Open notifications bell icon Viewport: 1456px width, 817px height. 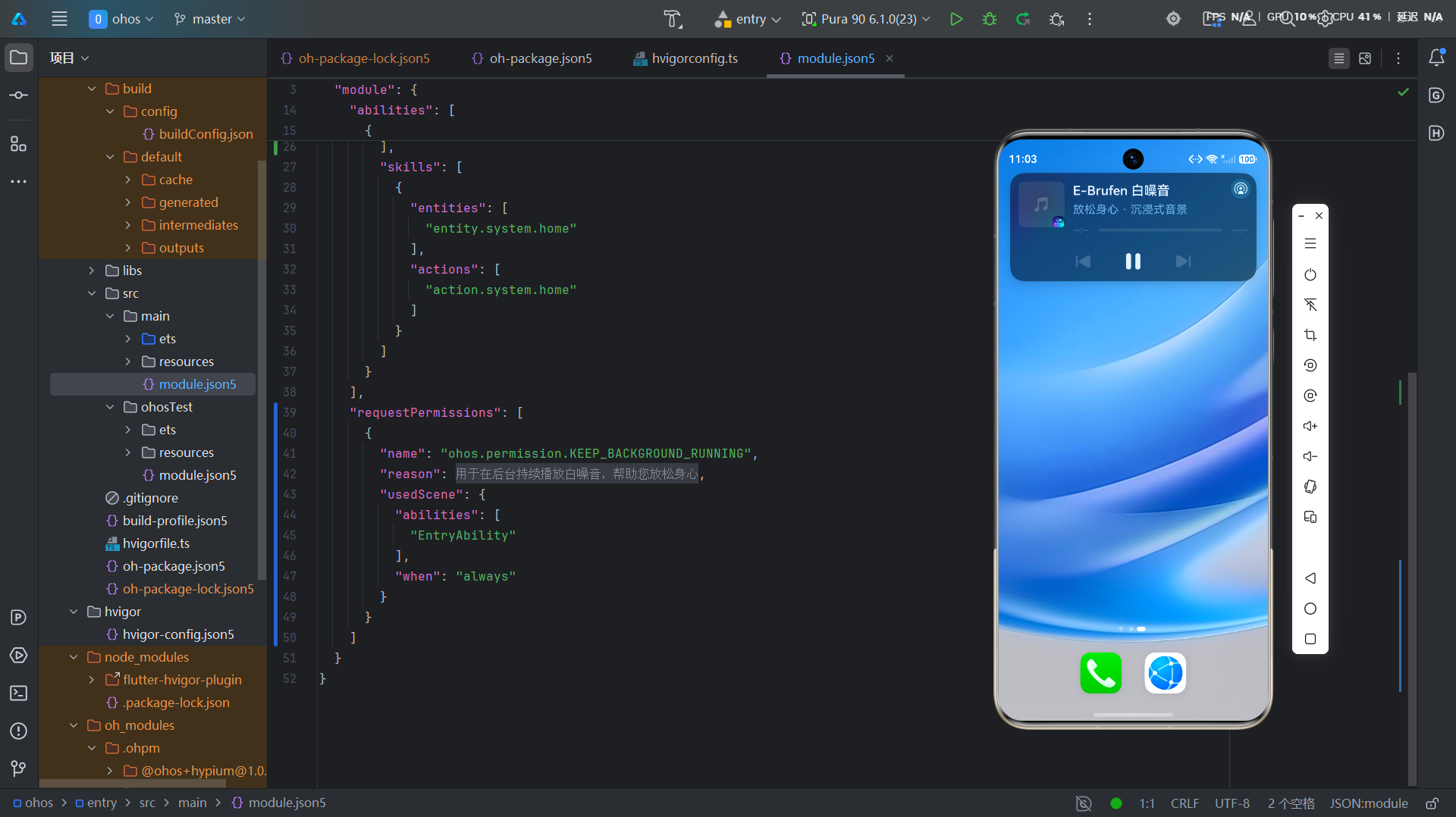(1436, 58)
